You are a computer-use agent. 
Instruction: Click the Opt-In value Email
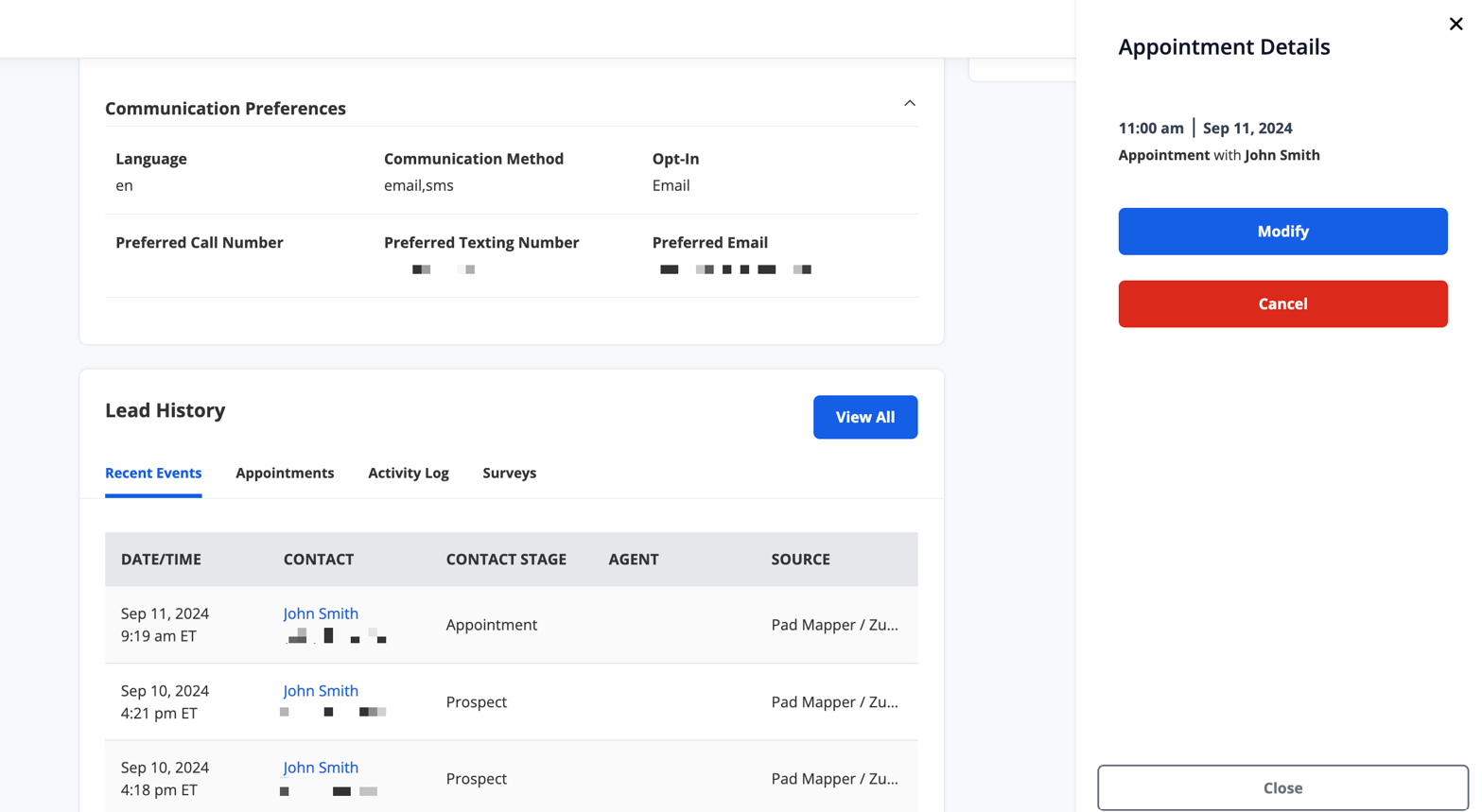coord(671,185)
